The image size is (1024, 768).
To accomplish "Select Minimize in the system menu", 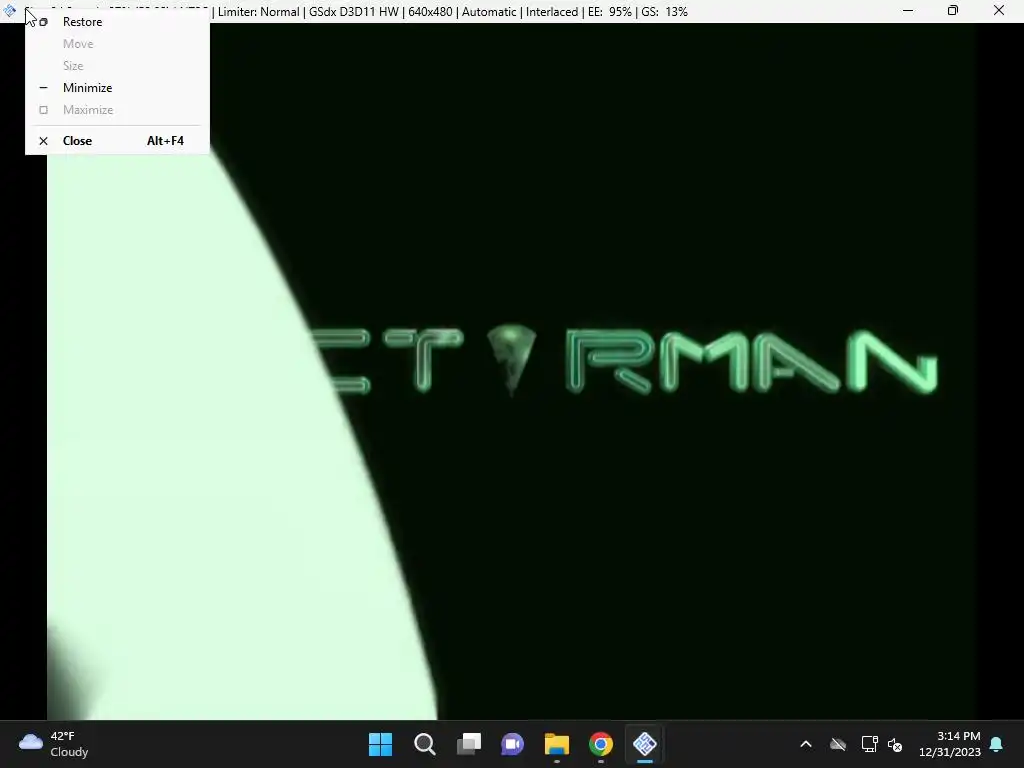I will (x=117, y=88).
